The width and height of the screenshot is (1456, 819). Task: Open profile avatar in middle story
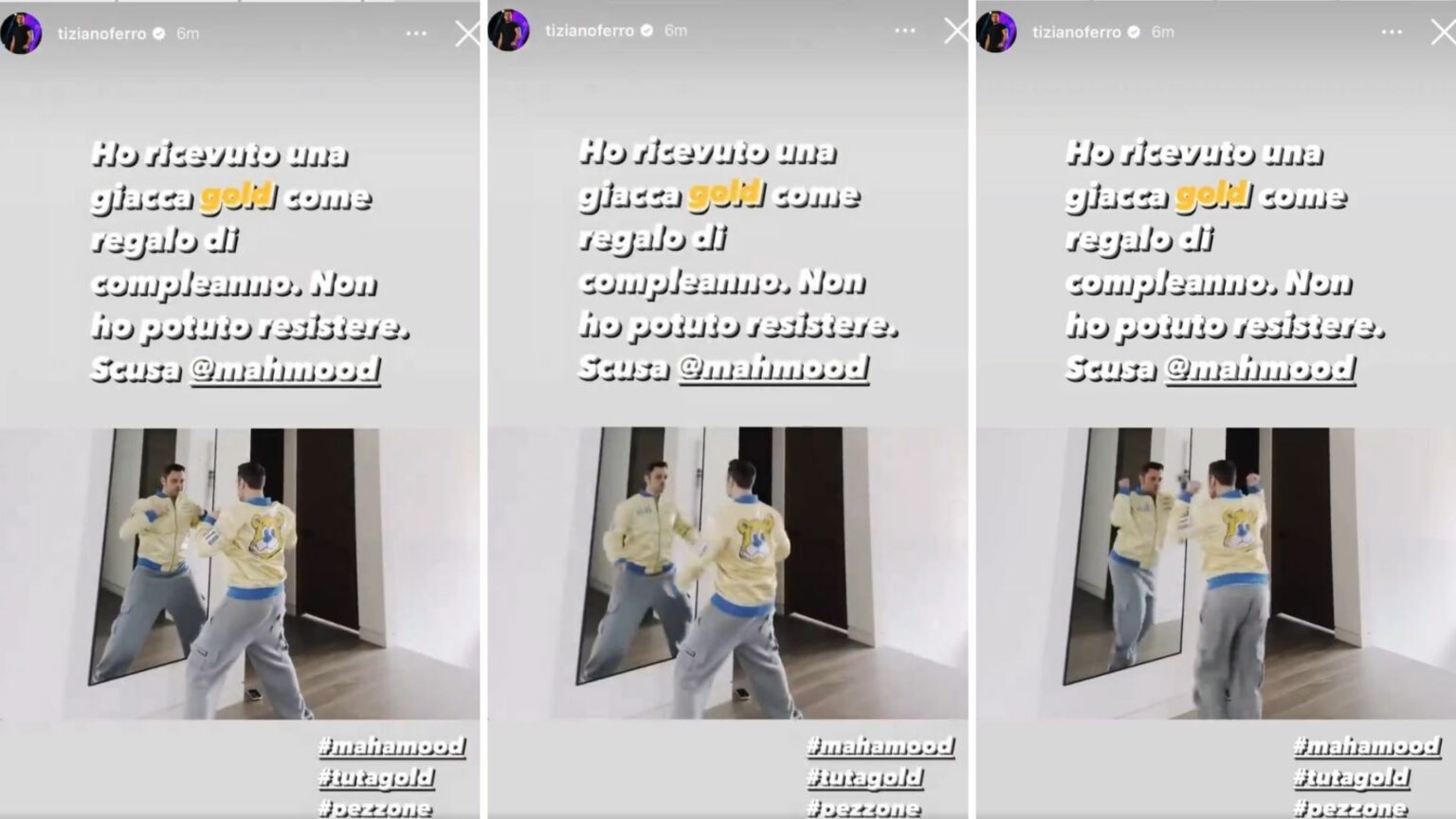tap(508, 30)
